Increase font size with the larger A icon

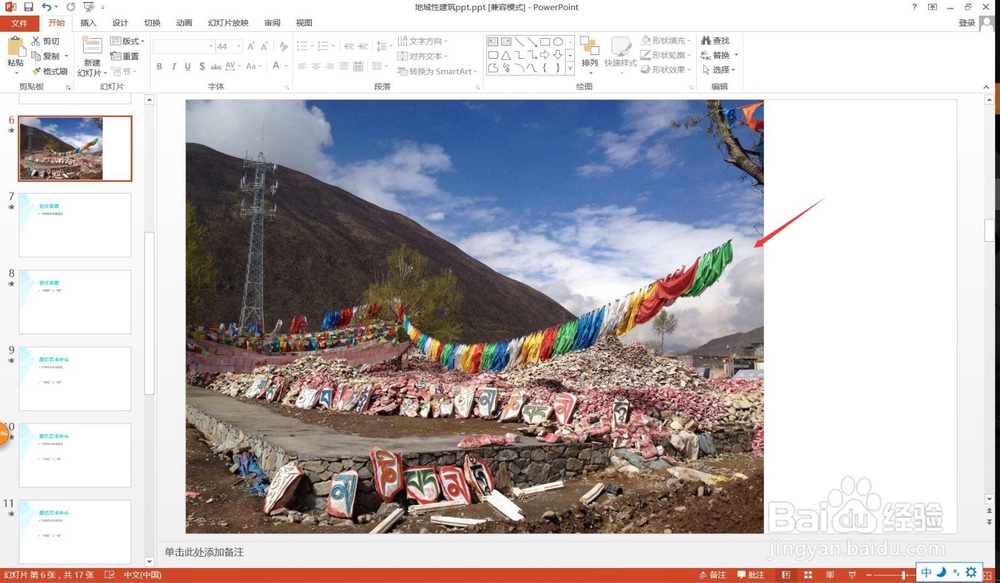251,47
